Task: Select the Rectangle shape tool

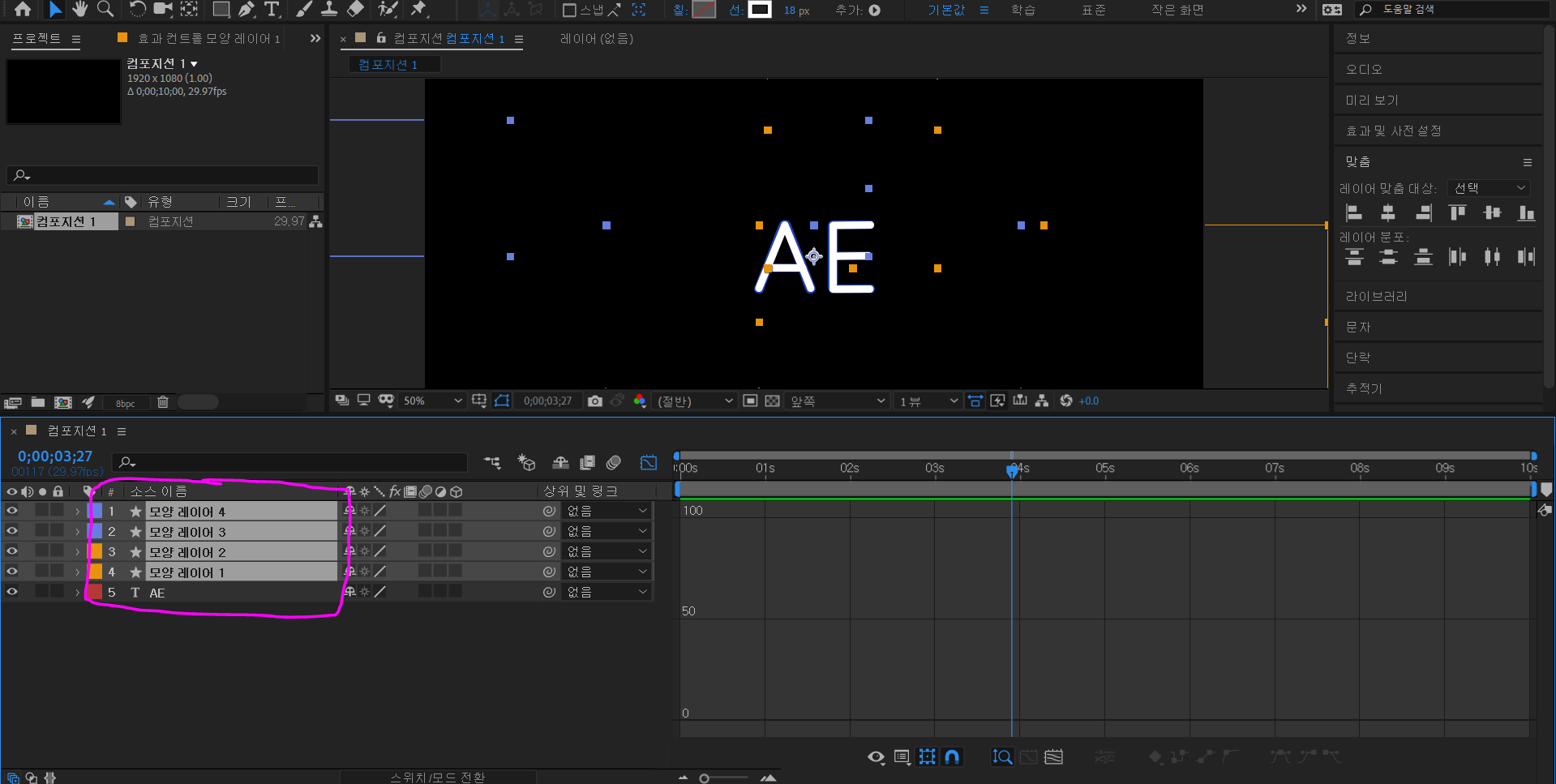Action: coord(221,10)
